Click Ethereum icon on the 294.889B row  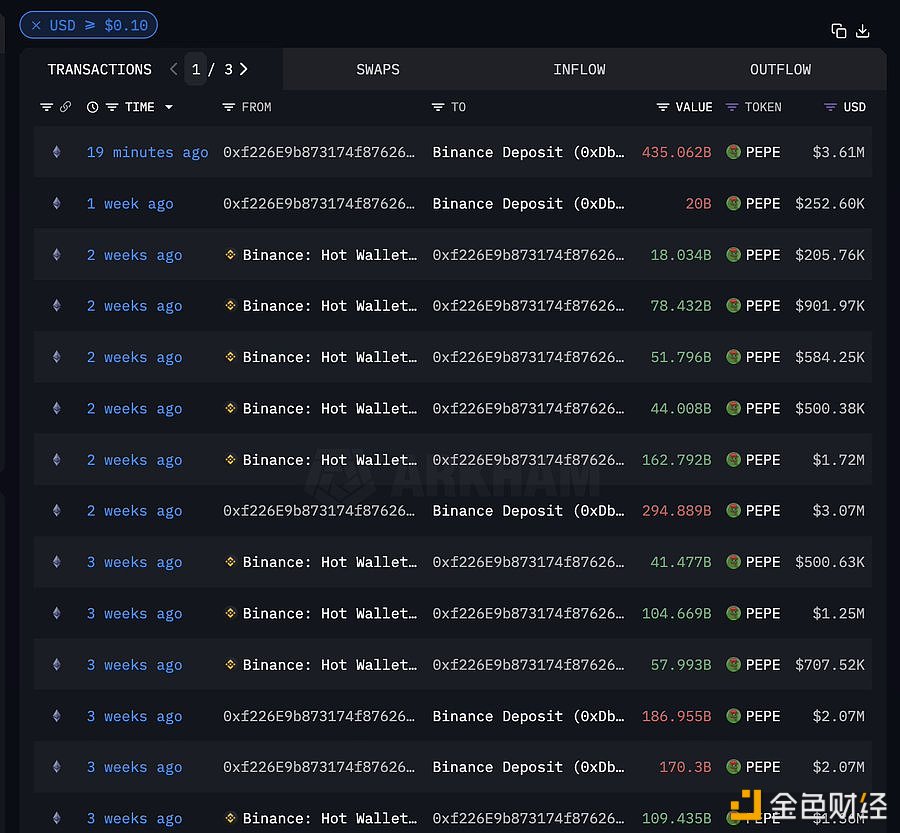56,510
